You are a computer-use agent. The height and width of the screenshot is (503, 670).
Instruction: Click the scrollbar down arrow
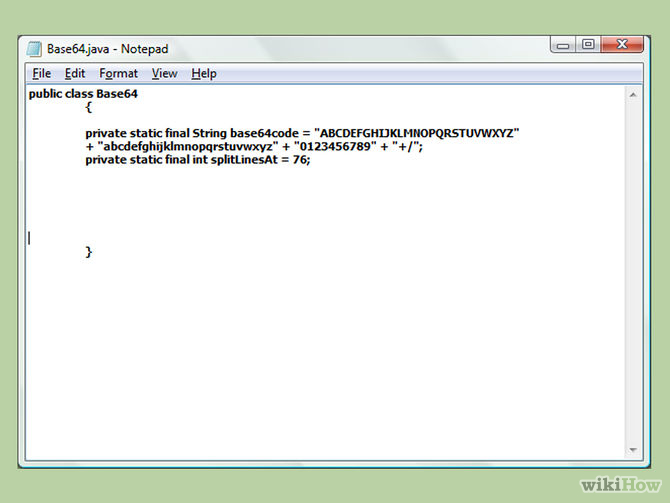click(633, 450)
